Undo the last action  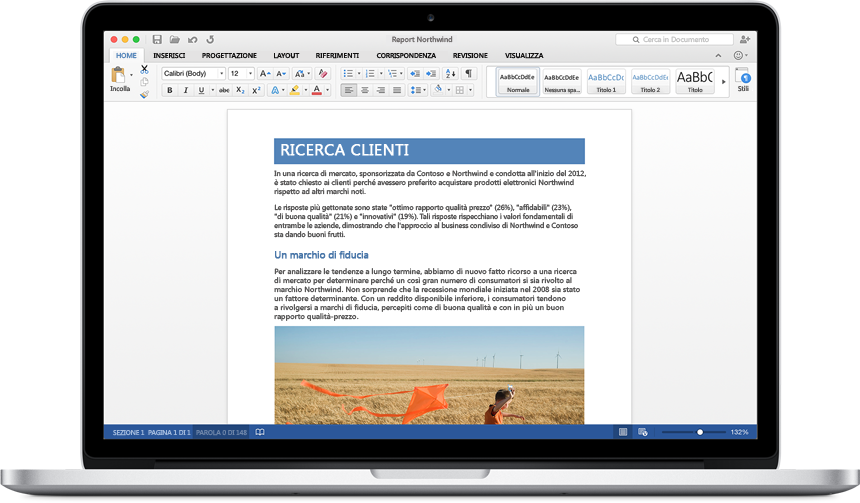[x=193, y=39]
